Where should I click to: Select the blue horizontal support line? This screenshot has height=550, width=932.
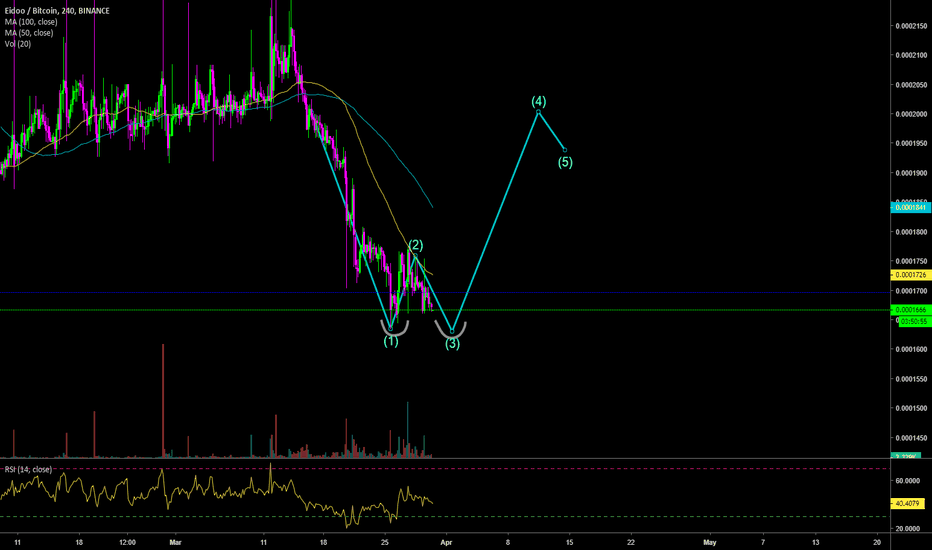[x=445, y=293]
